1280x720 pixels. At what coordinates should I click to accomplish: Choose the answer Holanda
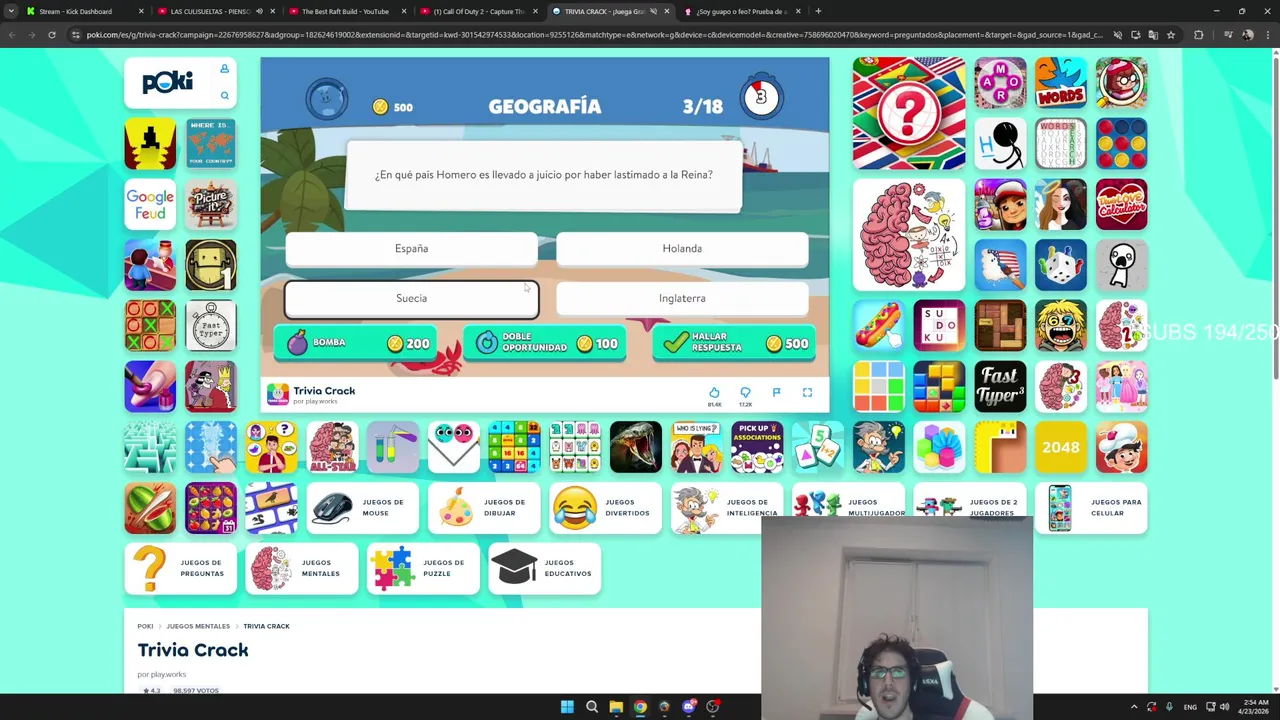point(682,249)
